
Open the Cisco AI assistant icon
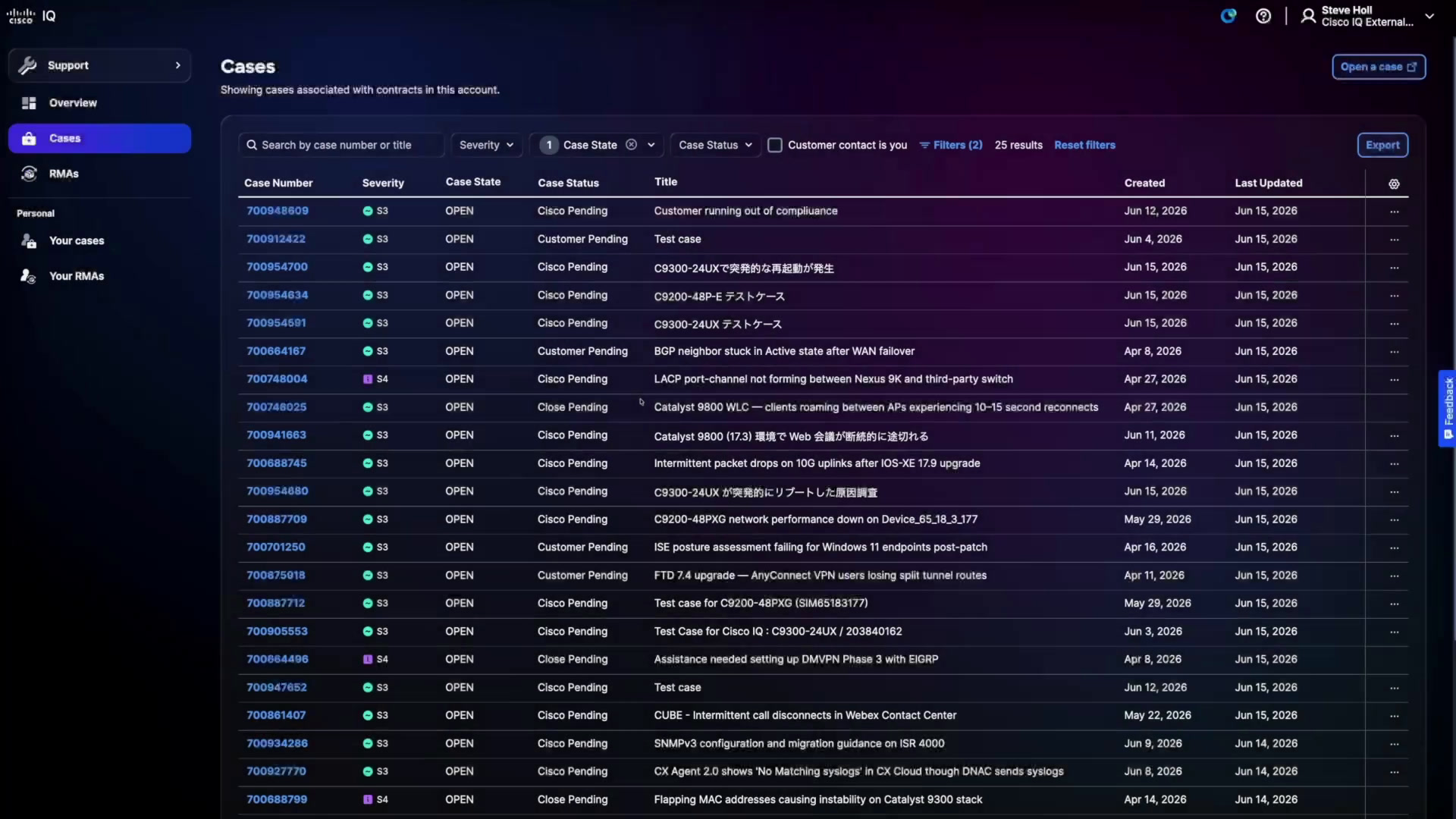[x=1228, y=16]
